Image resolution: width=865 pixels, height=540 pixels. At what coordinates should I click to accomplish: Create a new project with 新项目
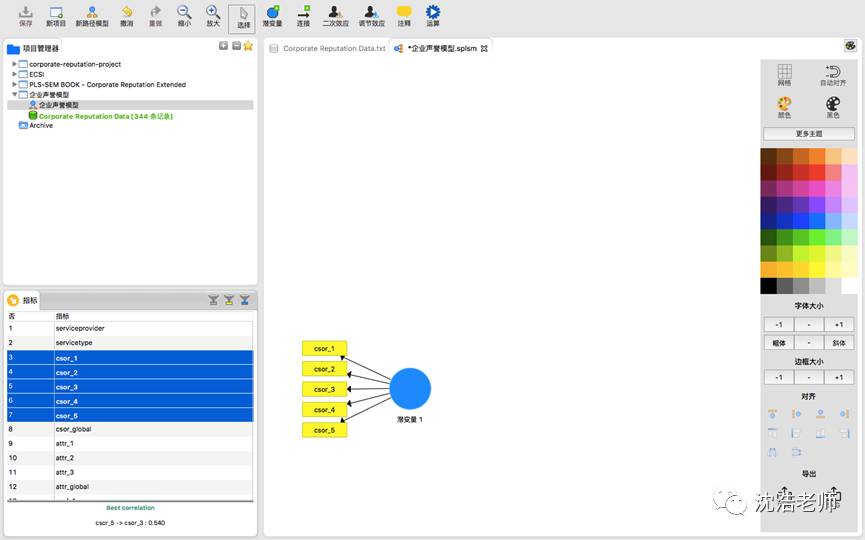(x=56, y=16)
